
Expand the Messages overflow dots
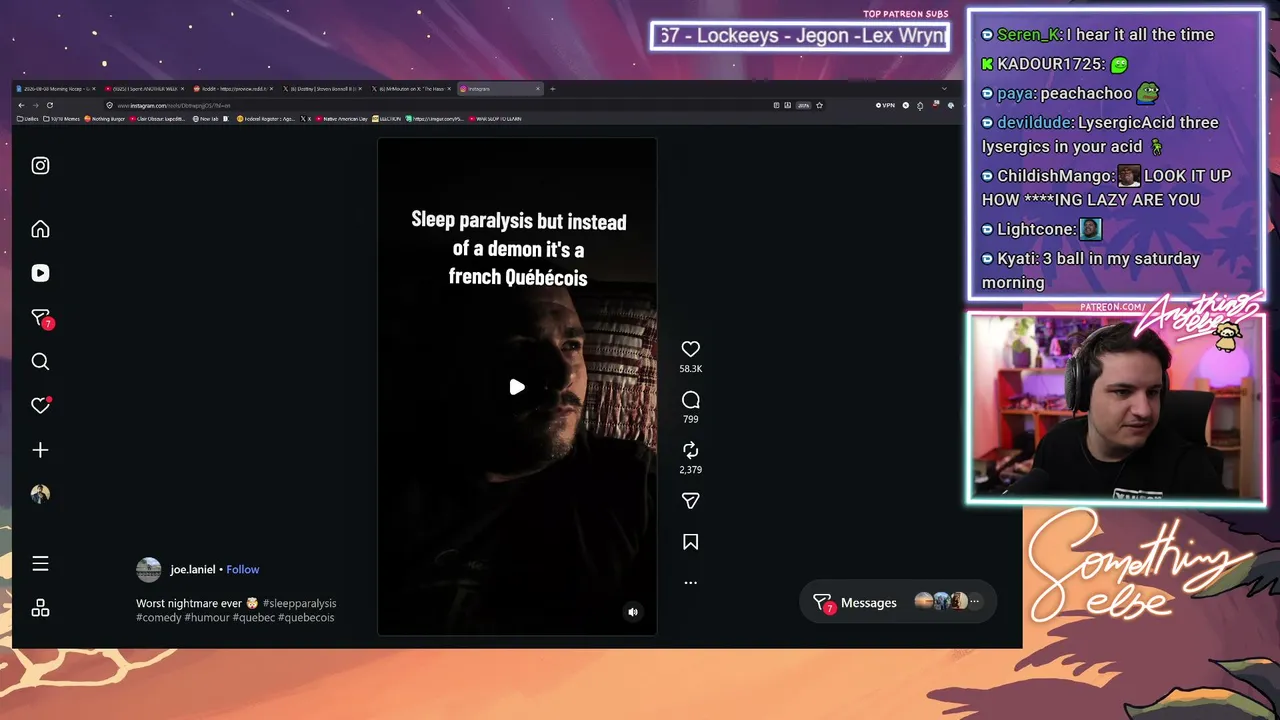pos(975,602)
